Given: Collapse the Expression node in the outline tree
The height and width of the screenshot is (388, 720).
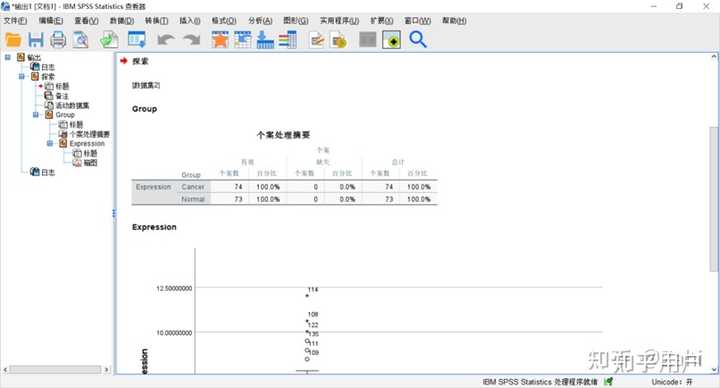Looking at the screenshot, I should pyautogui.click(x=50, y=143).
